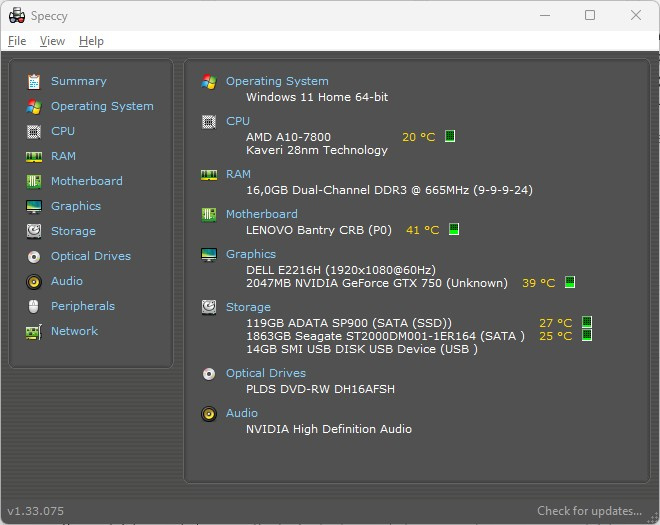Click the Summary clipboard icon in sidebar
This screenshot has height=525, width=660.
click(34, 82)
